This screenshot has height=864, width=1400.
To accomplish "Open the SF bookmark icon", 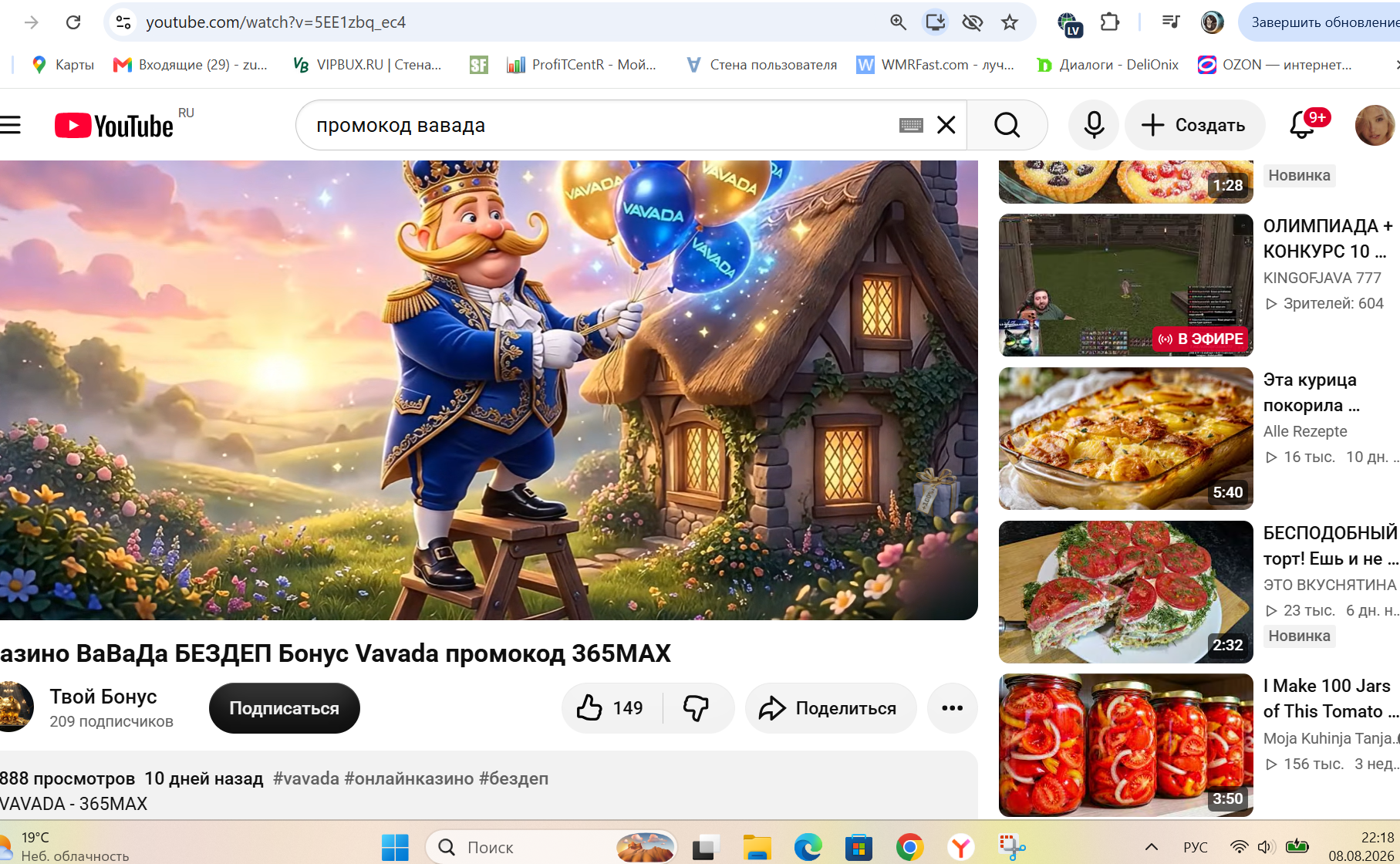I will (478, 65).
